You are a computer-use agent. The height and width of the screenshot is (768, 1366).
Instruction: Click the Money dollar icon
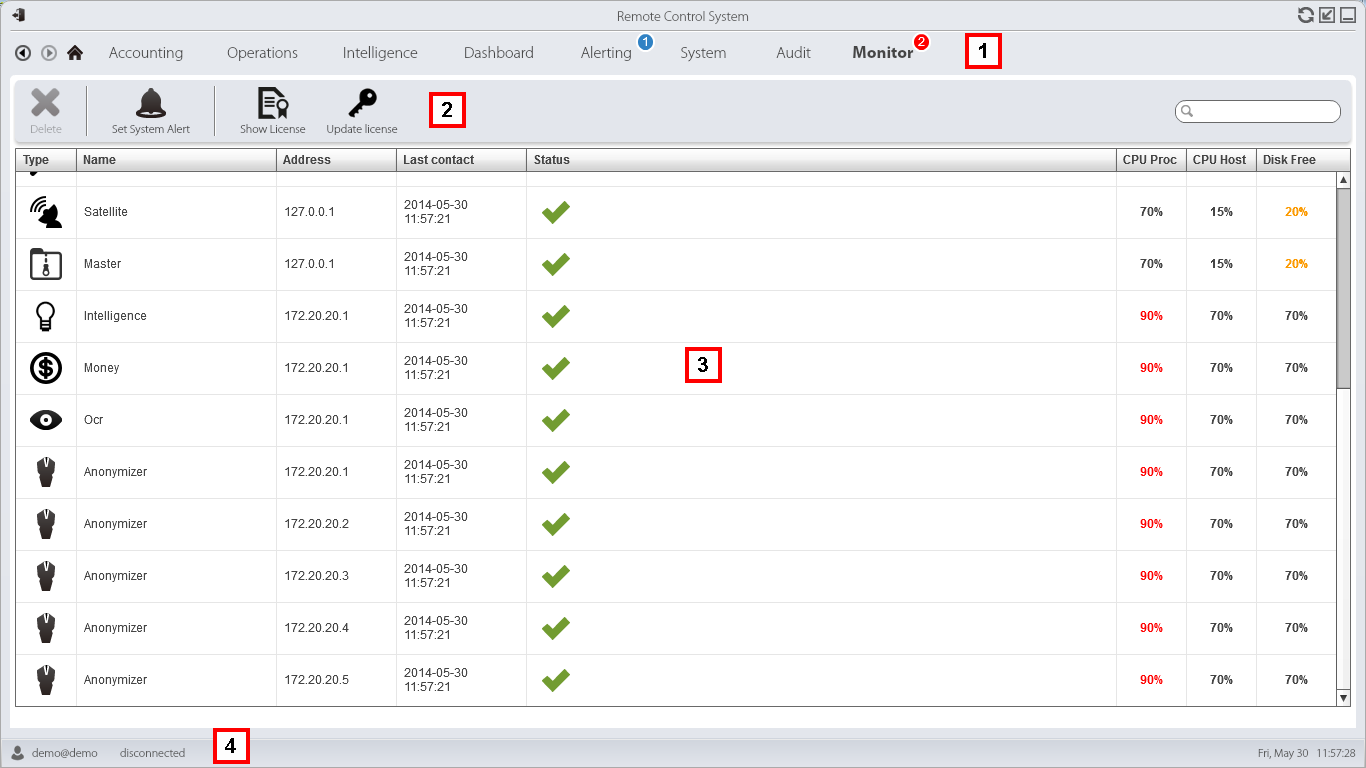[x=46, y=368]
